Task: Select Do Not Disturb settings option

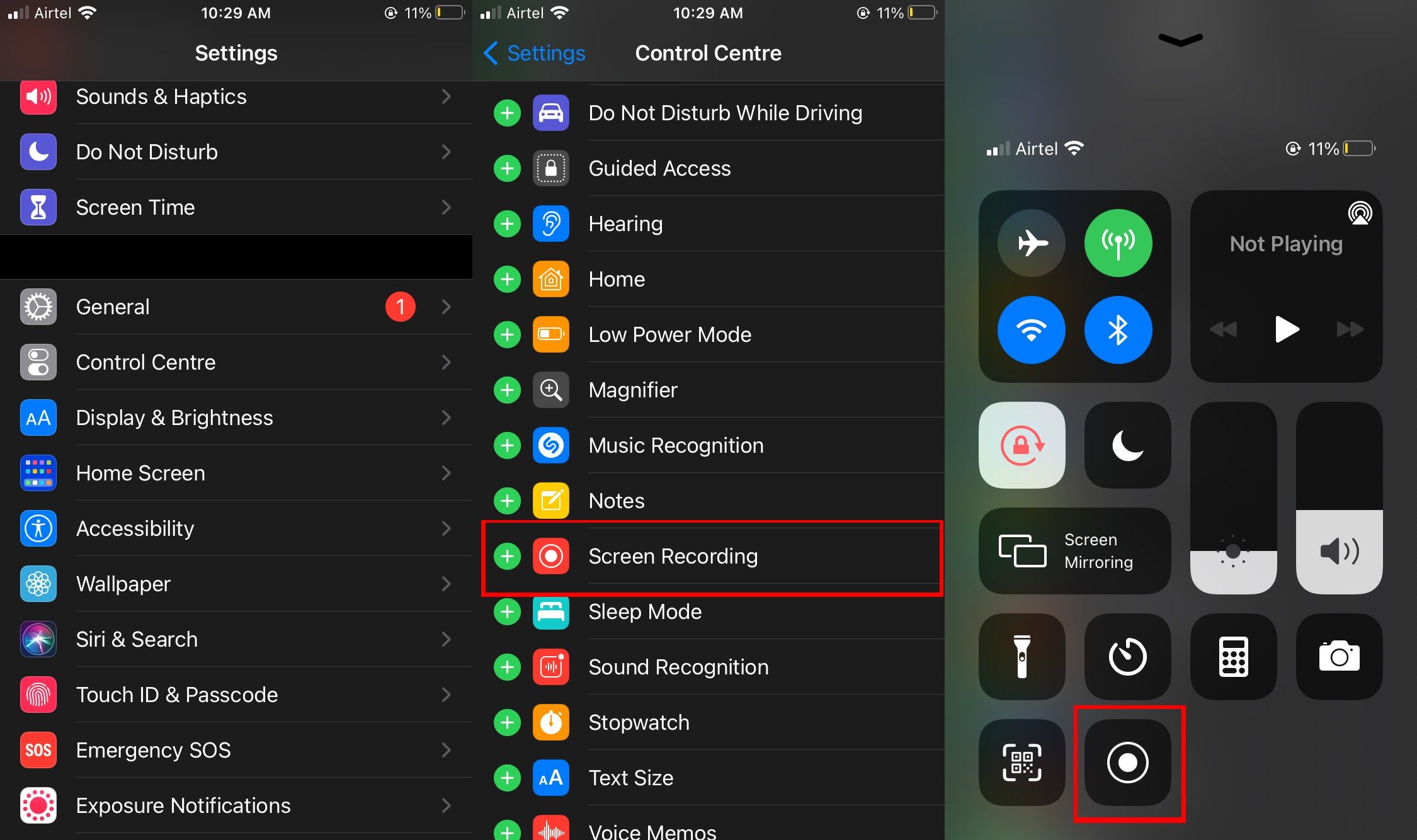Action: pyautogui.click(x=236, y=152)
